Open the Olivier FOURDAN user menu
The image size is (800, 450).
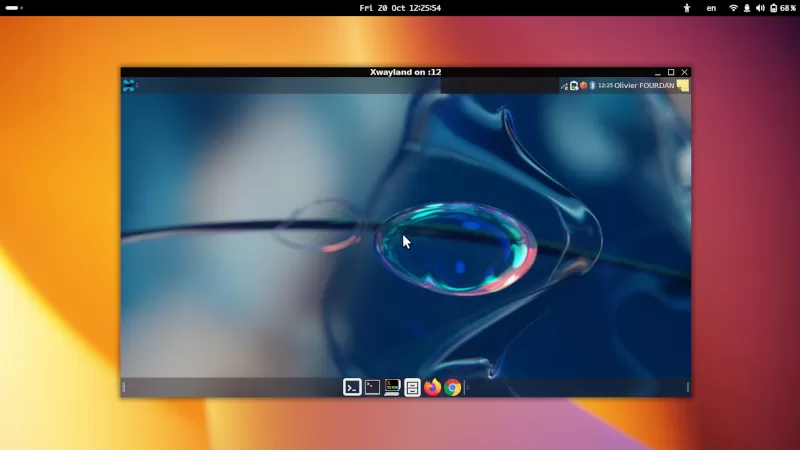[x=645, y=86]
